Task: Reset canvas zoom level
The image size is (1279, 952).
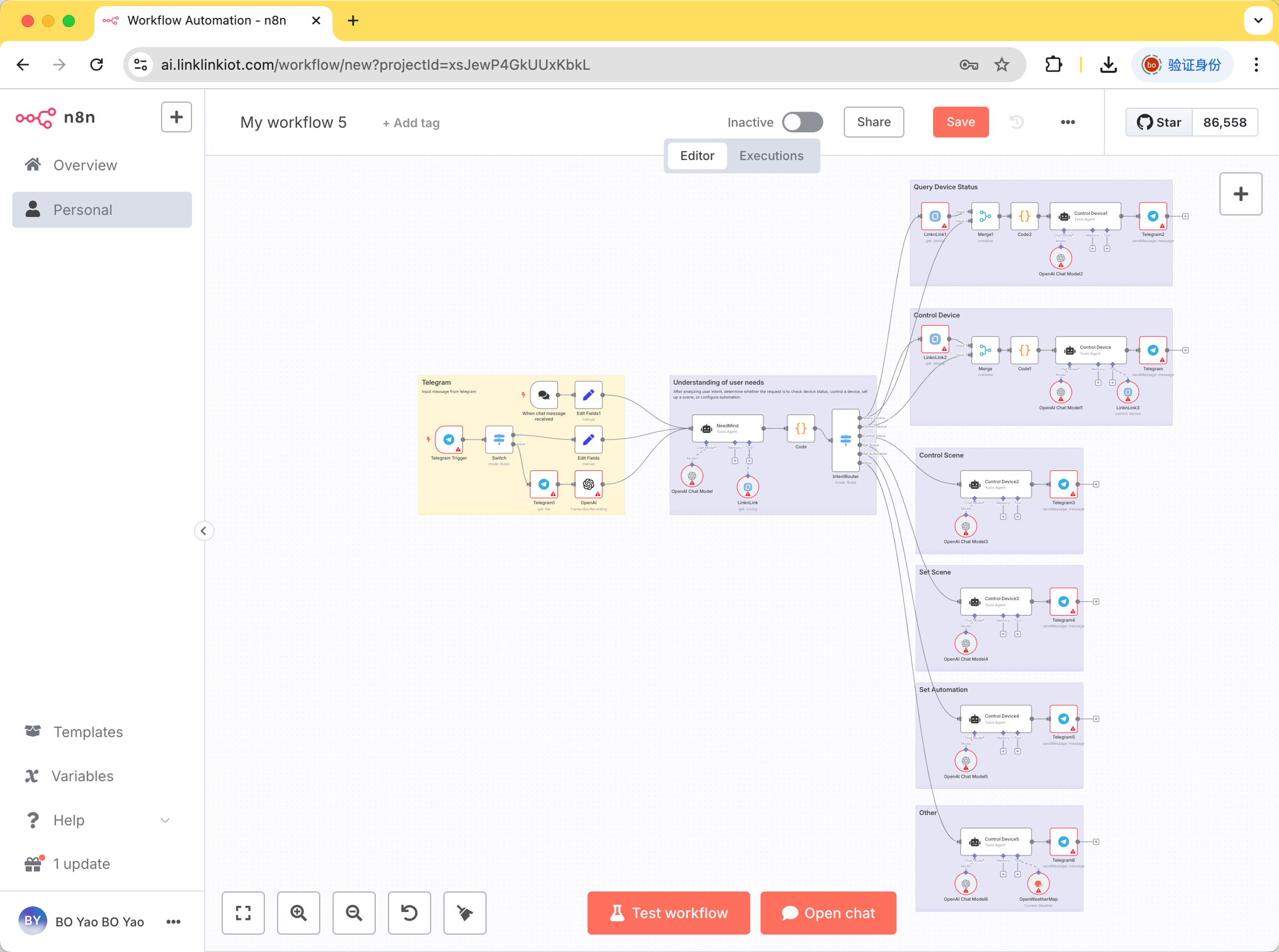Action: (x=409, y=913)
